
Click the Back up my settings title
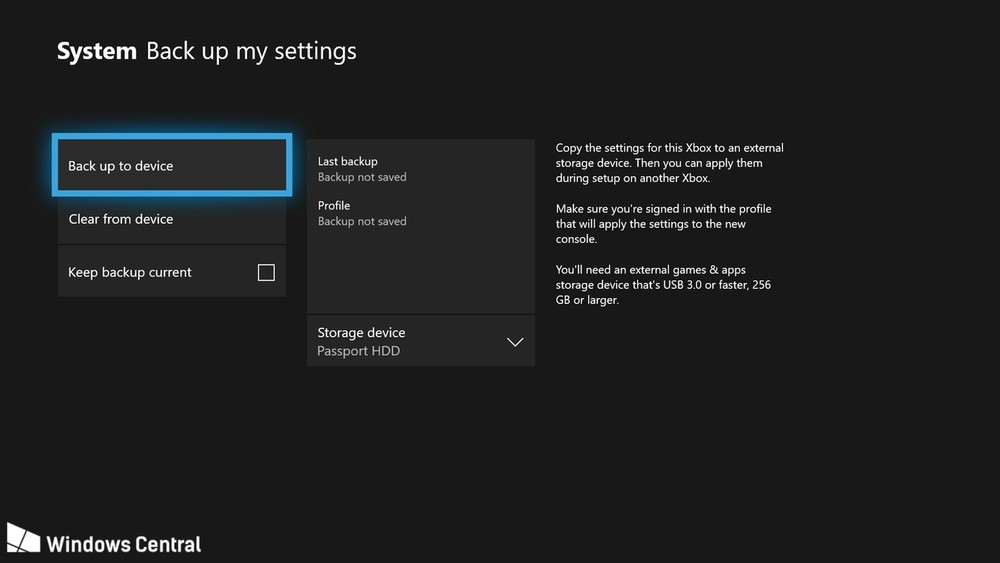[x=251, y=51]
